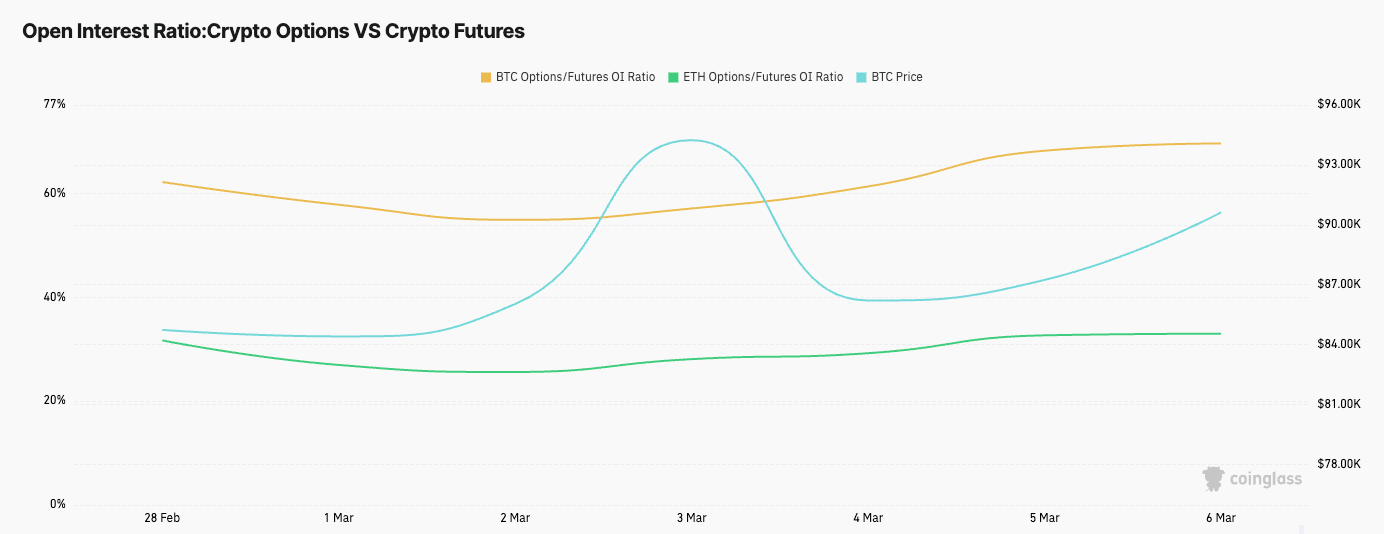
Task: Click the yellow BTC Options/Futures legend swatch
Action: tap(486, 77)
